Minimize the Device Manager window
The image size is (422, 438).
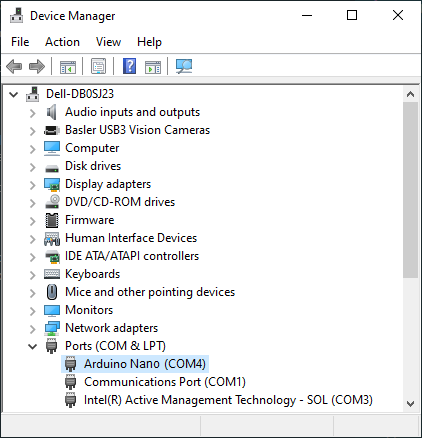(x=307, y=15)
